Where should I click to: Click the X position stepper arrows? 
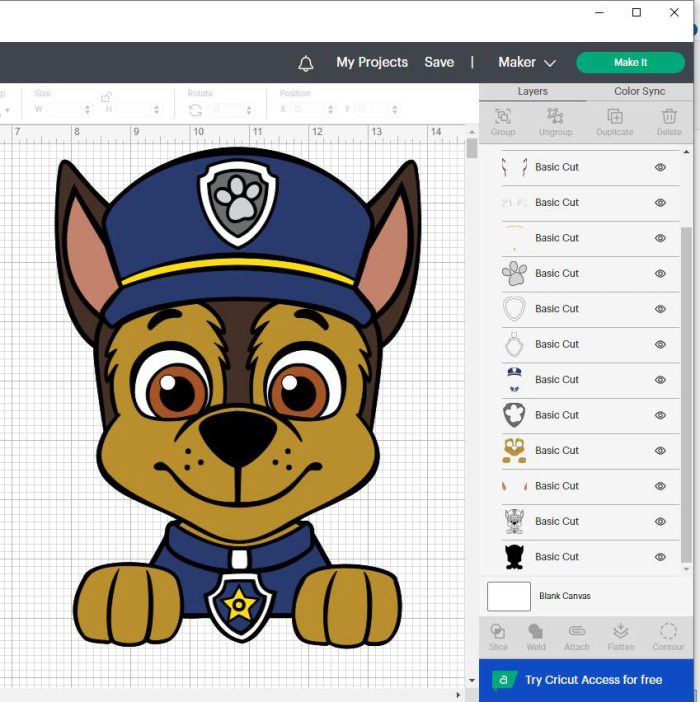pyautogui.click(x=330, y=109)
